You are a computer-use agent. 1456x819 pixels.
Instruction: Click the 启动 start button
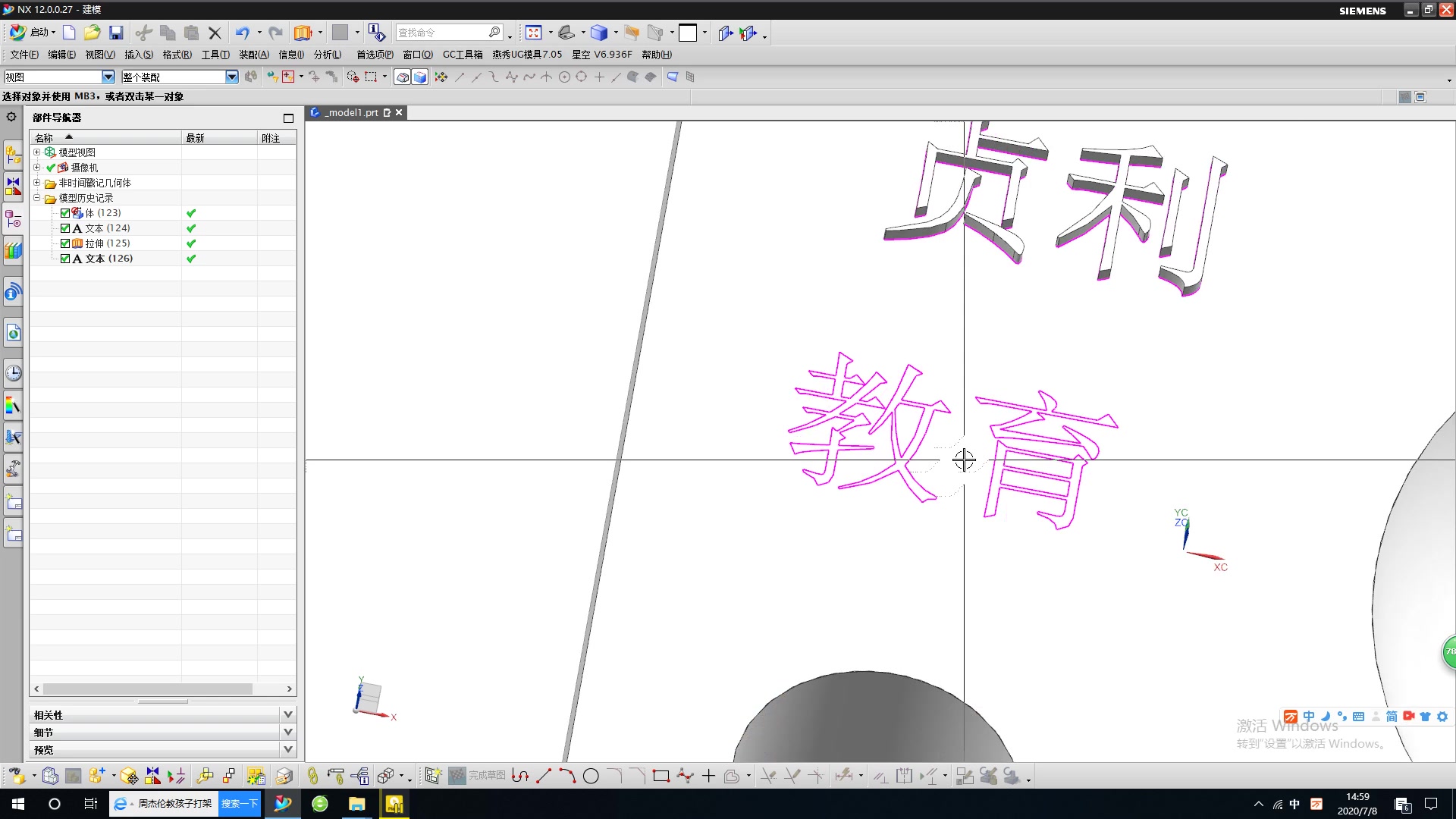(x=33, y=33)
